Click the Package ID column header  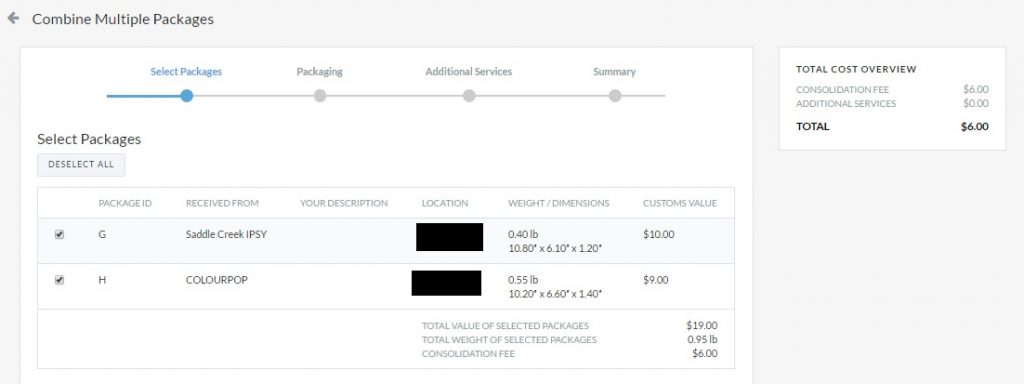[125, 203]
